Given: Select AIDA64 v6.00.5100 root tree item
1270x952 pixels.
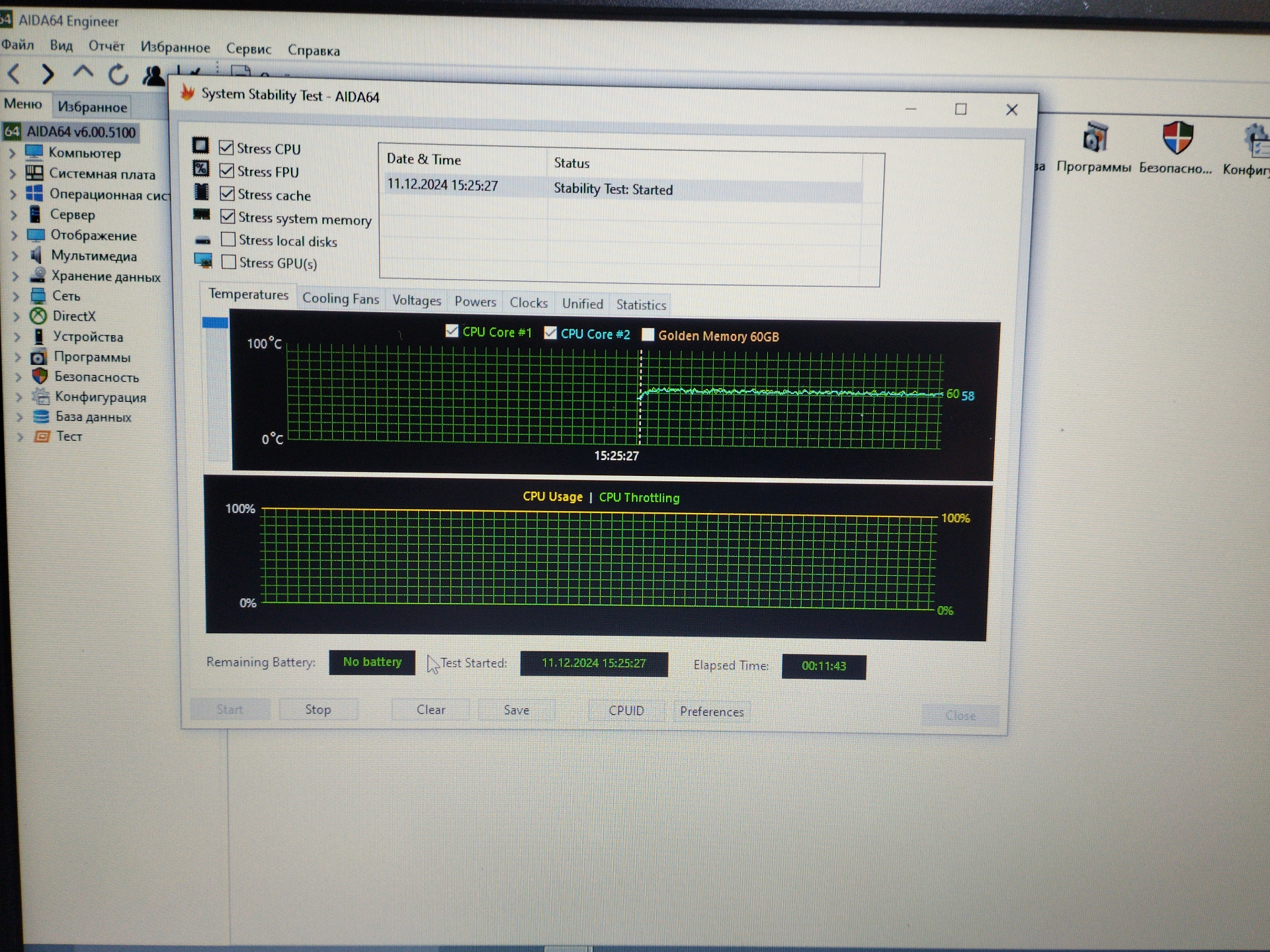Looking at the screenshot, I should (x=81, y=132).
